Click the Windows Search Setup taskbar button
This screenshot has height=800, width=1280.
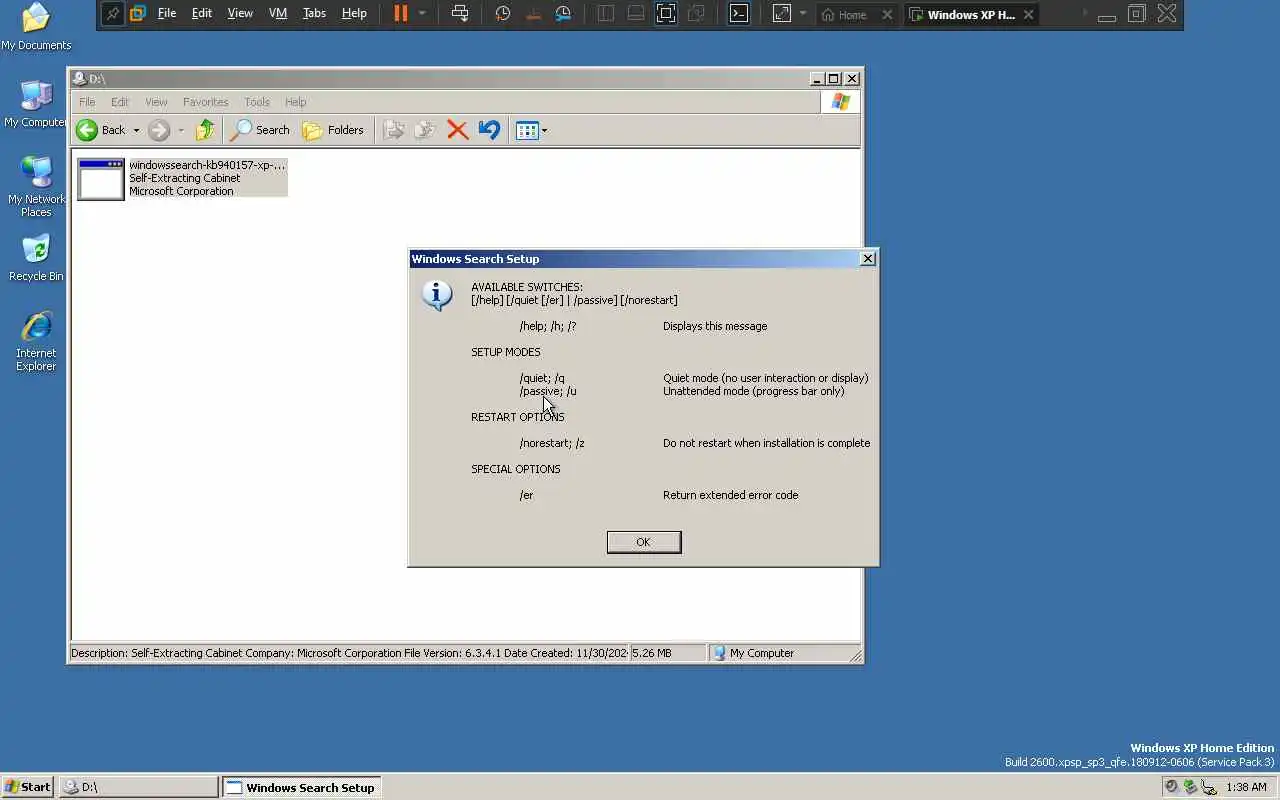(x=301, y=787)
